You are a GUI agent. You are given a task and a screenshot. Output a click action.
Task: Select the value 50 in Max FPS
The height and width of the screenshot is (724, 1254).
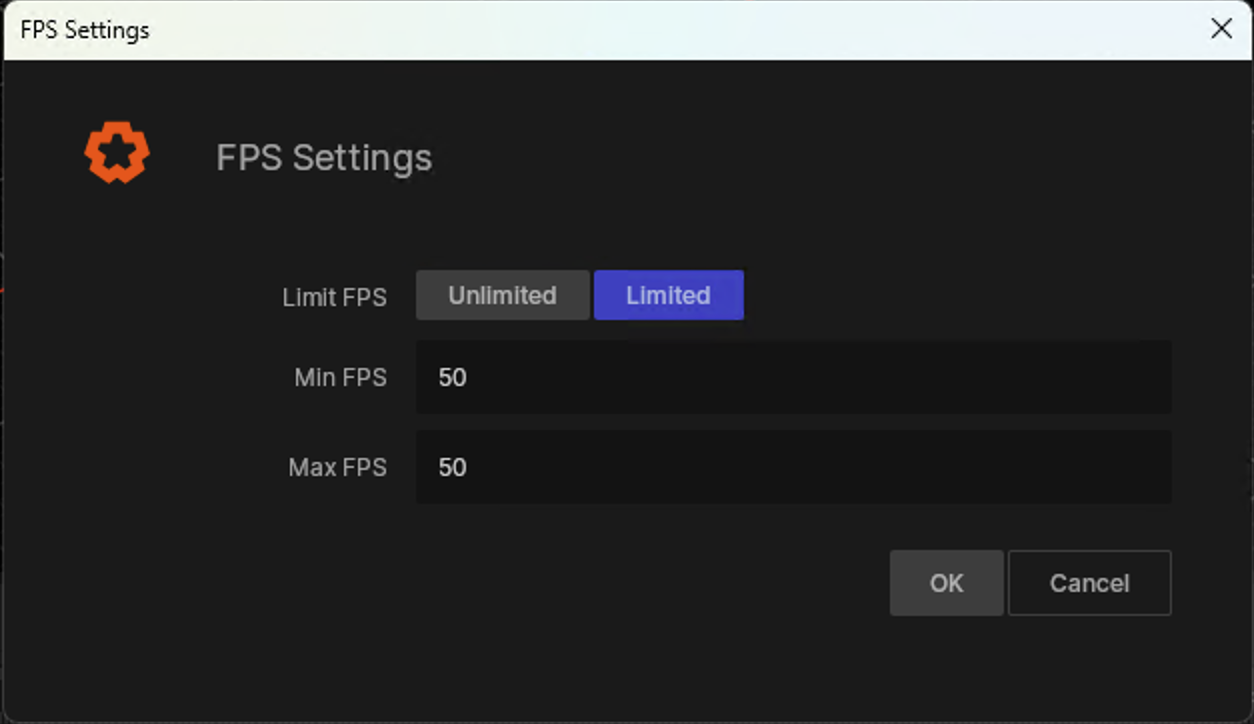pyautogui.click(x=451, y=467)
